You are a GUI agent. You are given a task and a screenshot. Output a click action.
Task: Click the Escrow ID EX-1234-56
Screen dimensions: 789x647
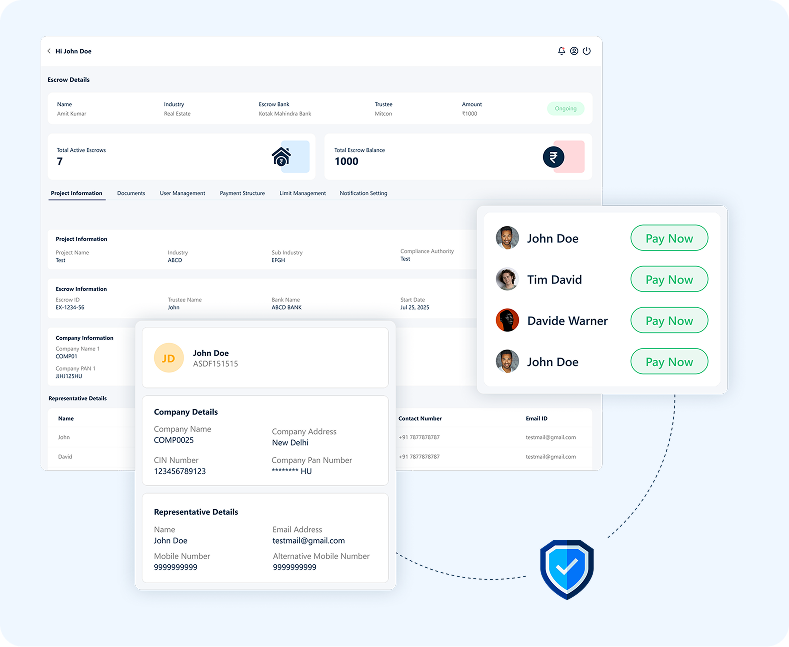[x=70, y=307]
